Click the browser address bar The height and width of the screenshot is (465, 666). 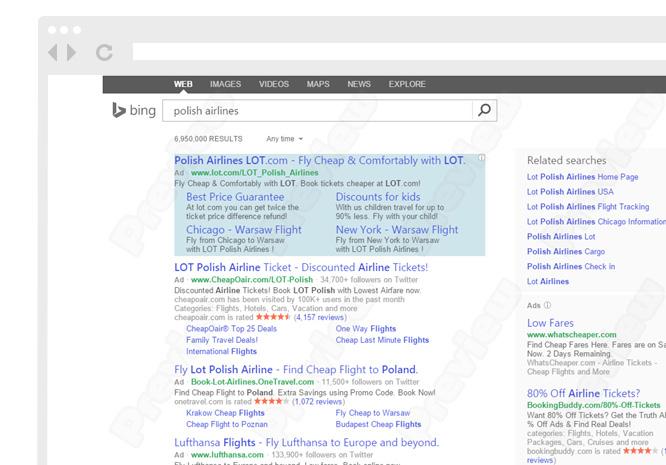[399, 52]
